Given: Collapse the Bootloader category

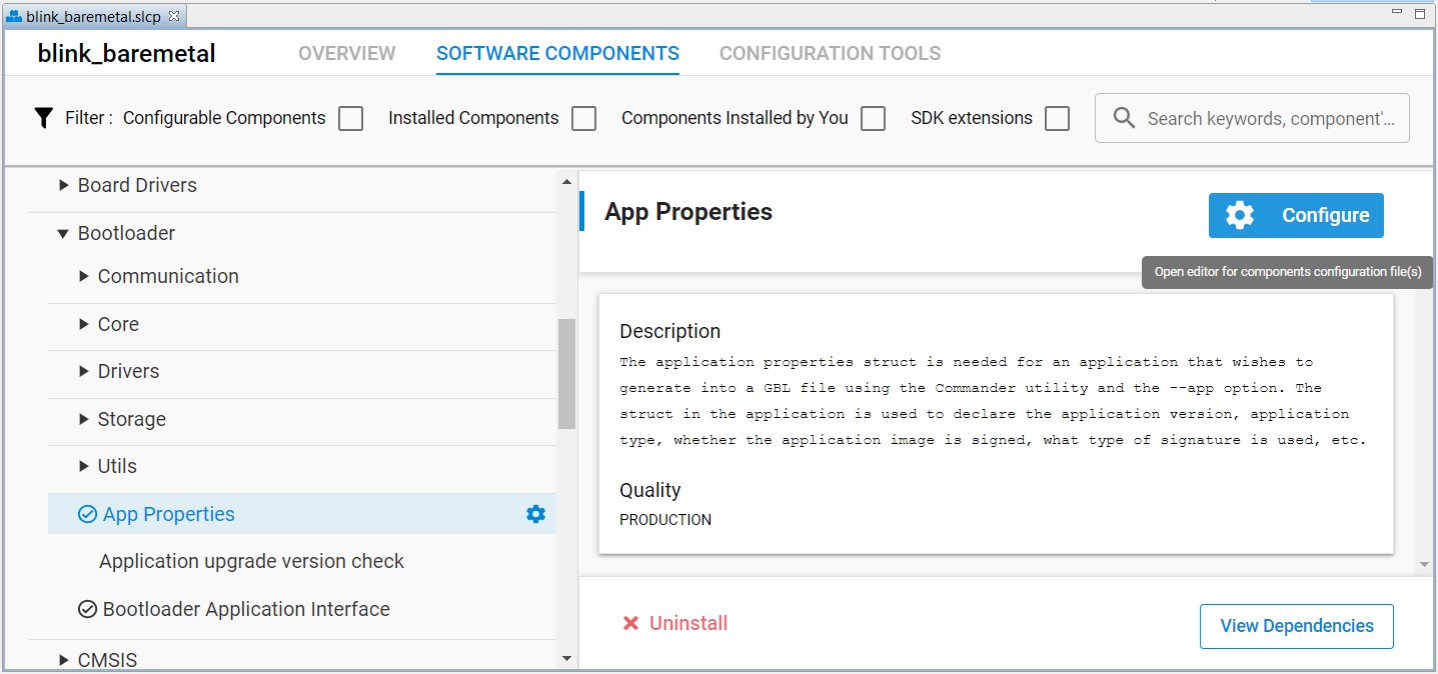Looking at the screenshot, I should click(63, 232).
